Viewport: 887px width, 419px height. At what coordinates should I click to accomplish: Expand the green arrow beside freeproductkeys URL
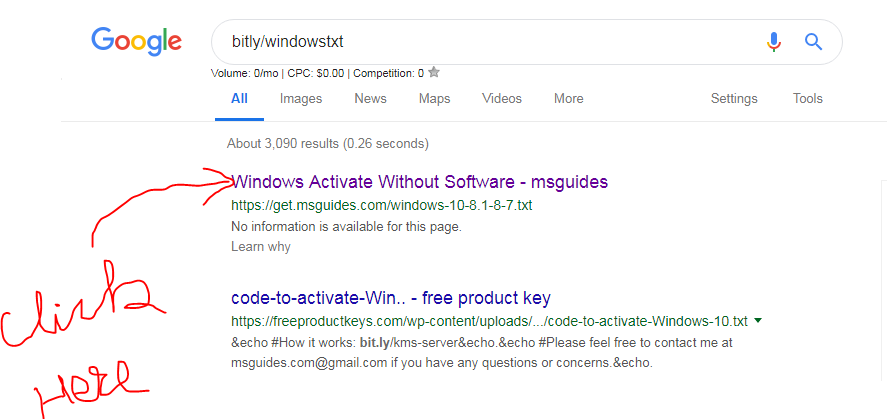[x=758, y=321]
